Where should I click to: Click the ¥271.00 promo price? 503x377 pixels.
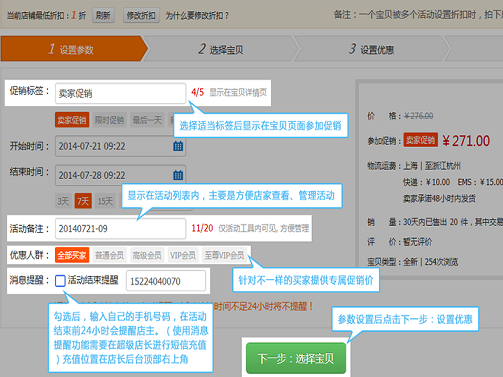[466, 141]
